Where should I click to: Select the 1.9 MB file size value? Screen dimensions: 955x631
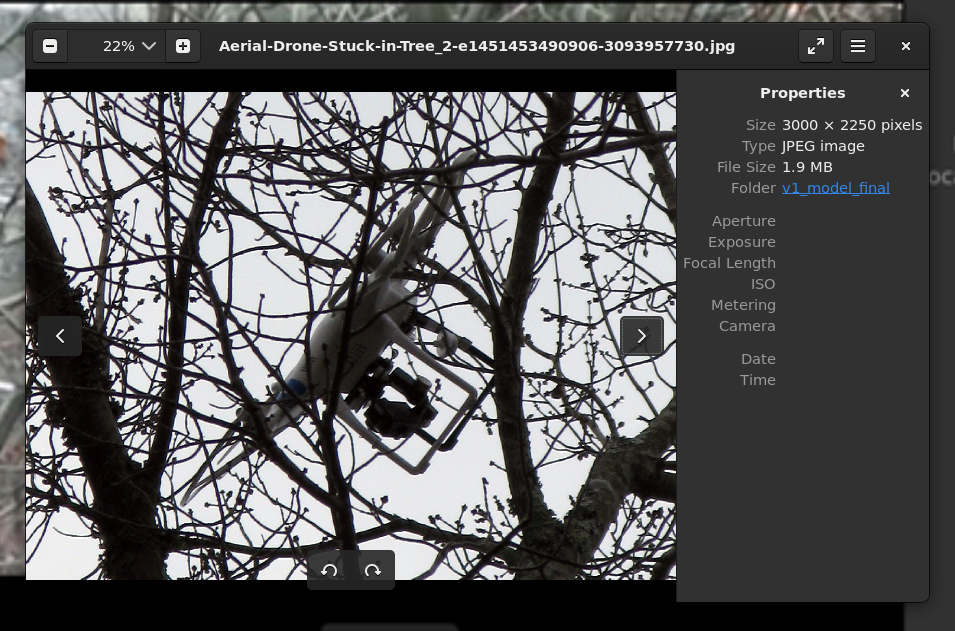point(807,167)
